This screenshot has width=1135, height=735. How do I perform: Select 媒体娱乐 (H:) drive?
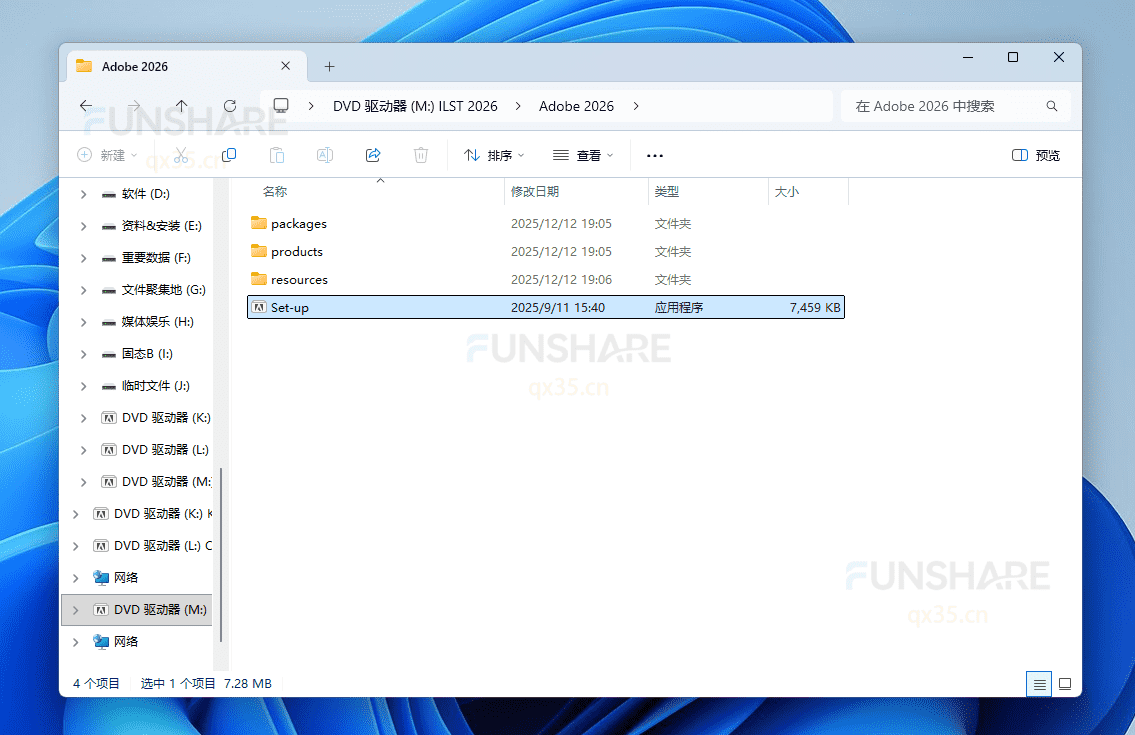(157, 322)
